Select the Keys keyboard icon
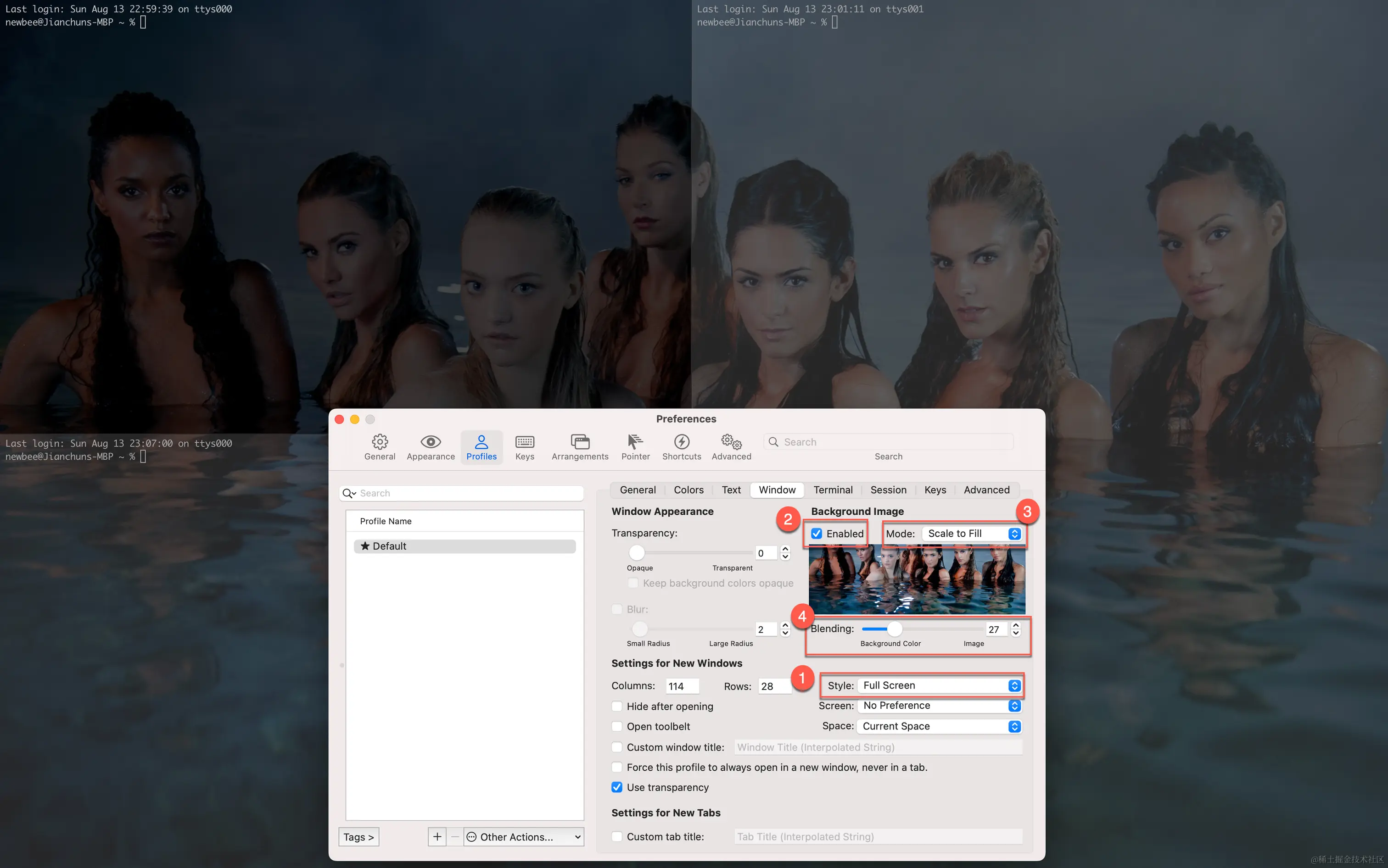This screenshot has height=868, width=1388. (x=524, y=442)
